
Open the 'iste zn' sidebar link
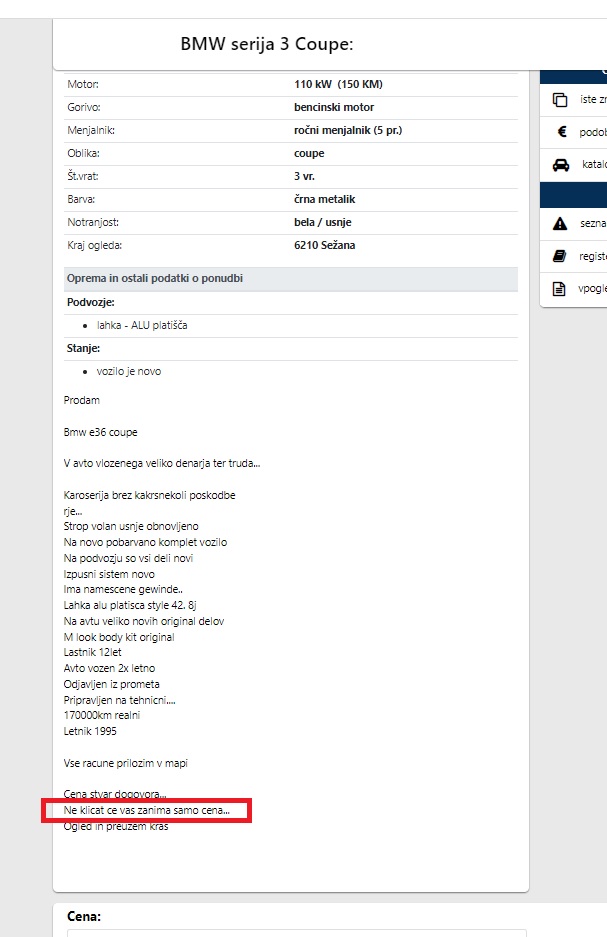(593, 99)
